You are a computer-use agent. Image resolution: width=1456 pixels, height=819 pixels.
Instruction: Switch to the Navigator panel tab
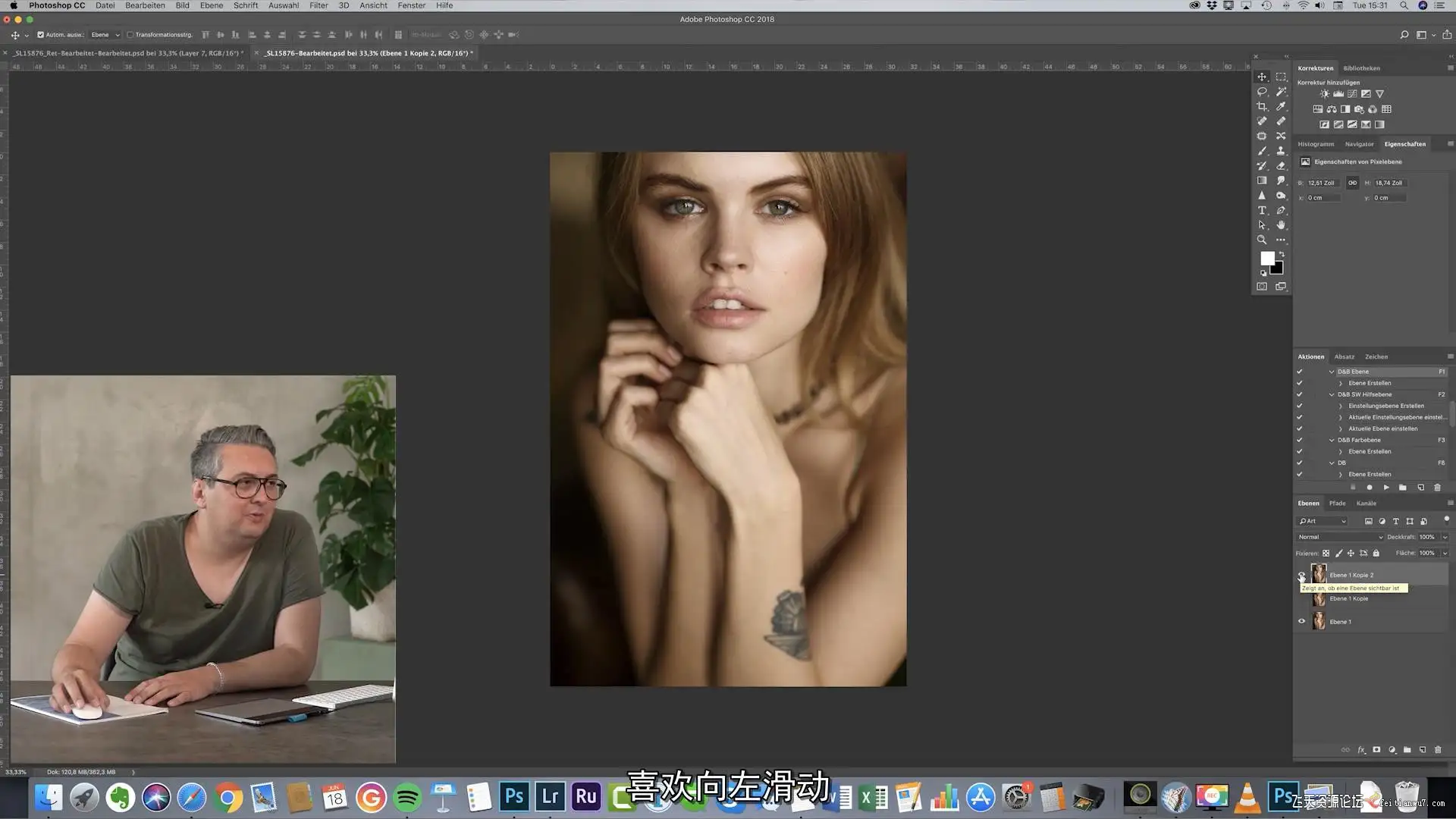click(x=1359, y=144)
